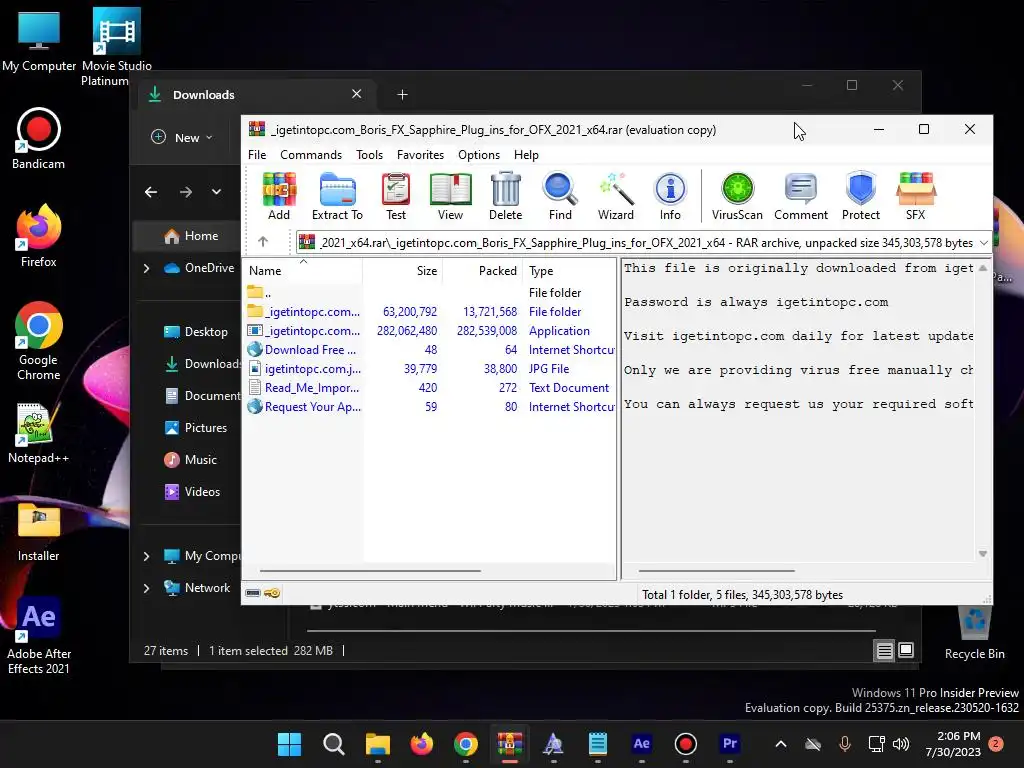The width and height of the screenshot is (1024, 768).
Task: Click the Delete trash icon in WinRAR
Action: (505, 196)
